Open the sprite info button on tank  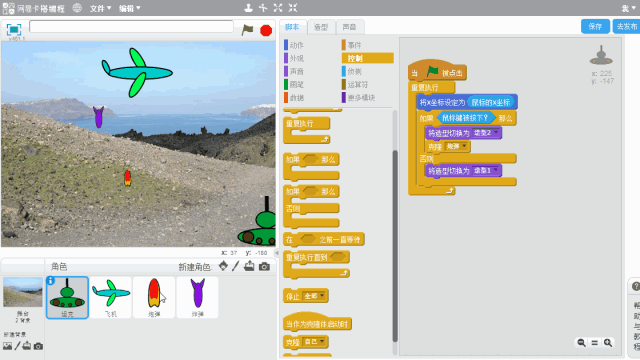pos(51,280)
